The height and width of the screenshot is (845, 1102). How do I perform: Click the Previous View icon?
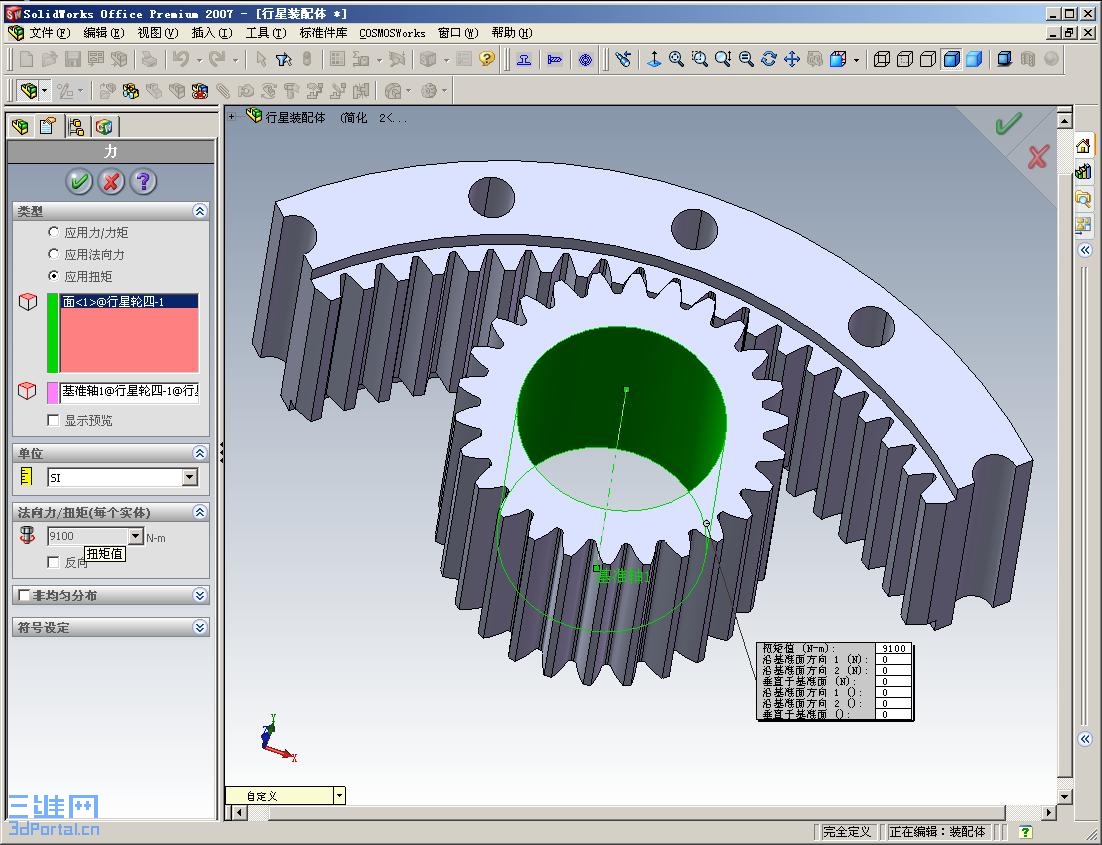click(x=623, y=59)
